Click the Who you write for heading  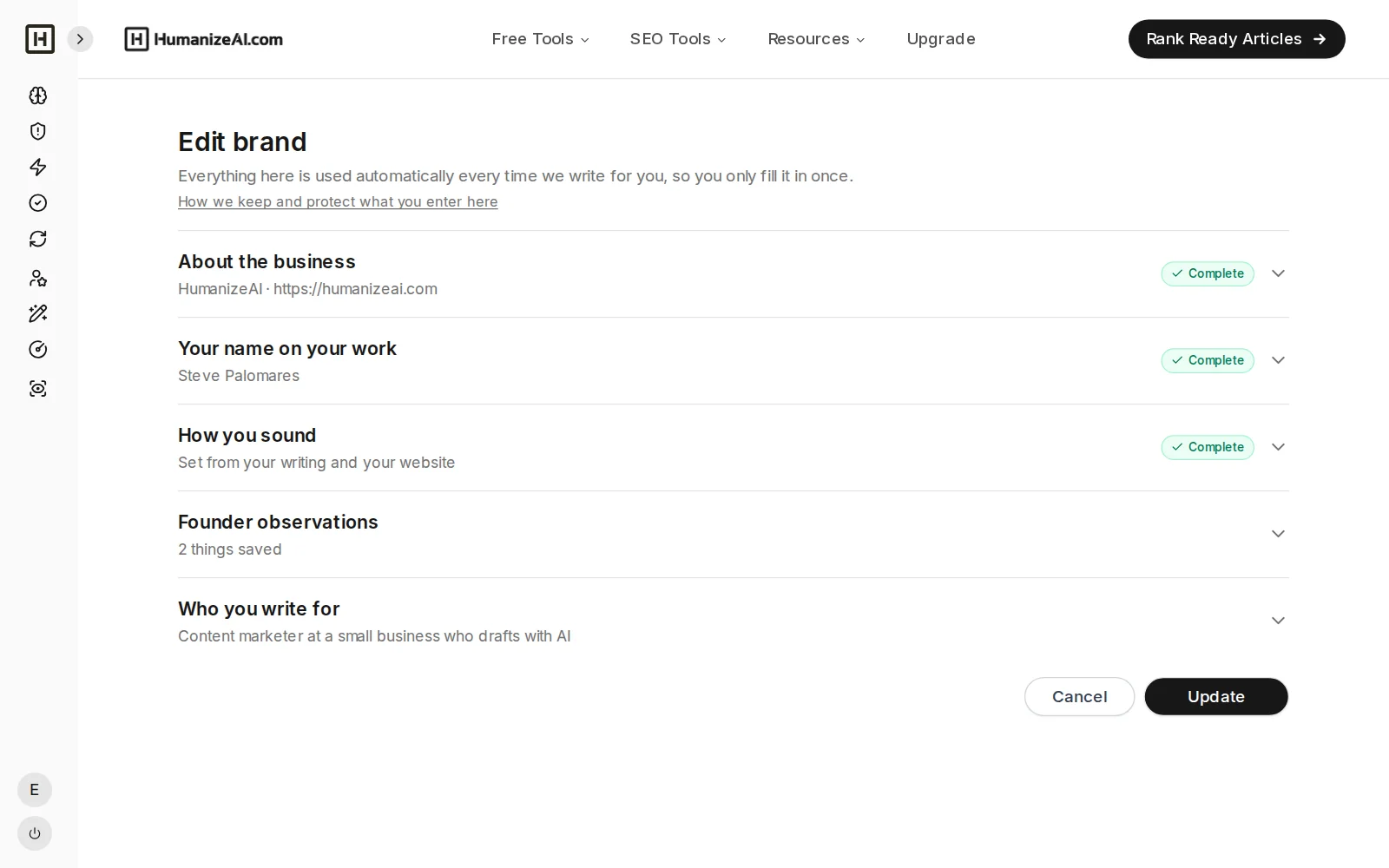click(259, 608)
